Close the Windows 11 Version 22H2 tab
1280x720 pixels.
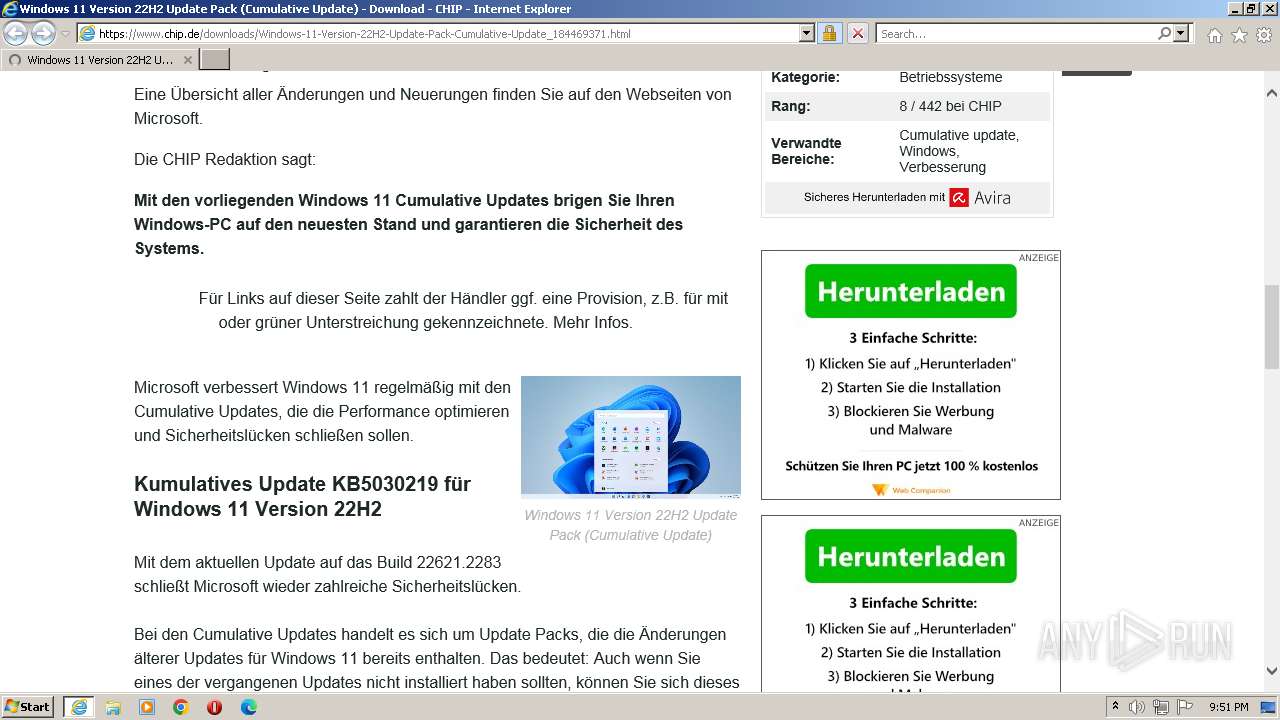click(187, 60)
